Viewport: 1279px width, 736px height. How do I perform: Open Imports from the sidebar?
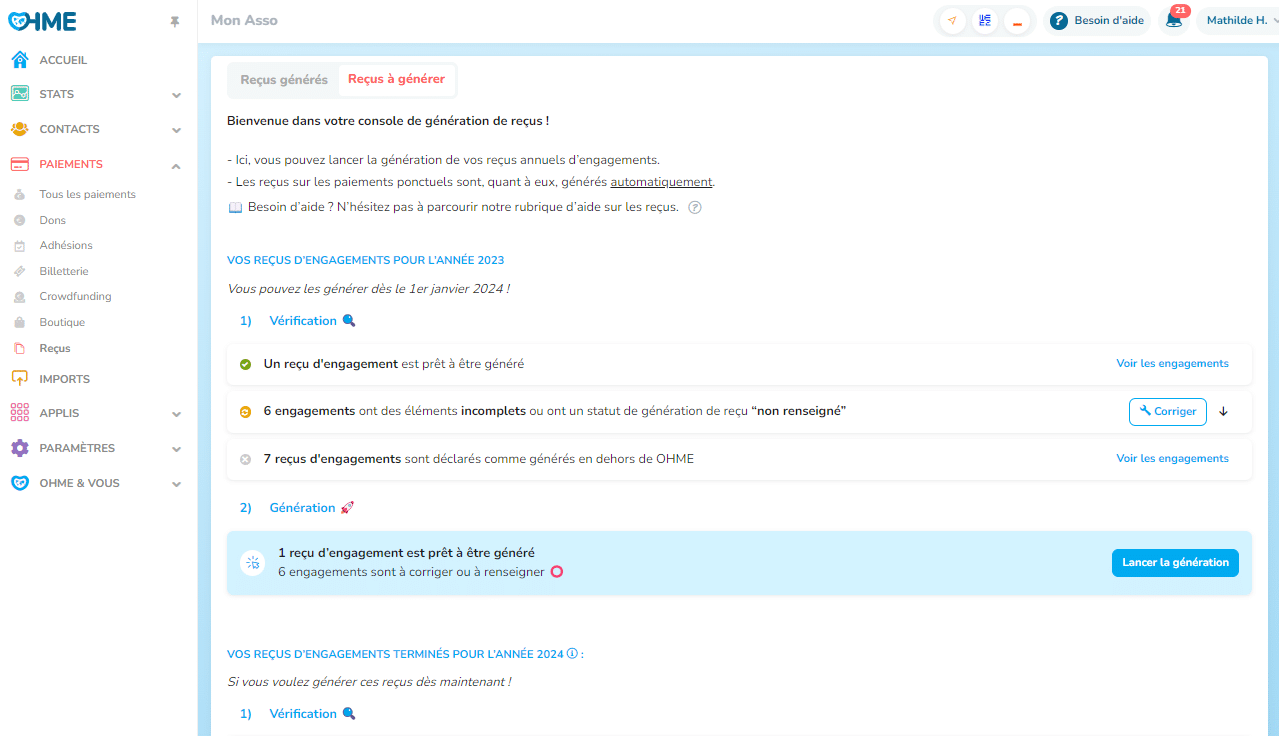click(x=64, y=379)
